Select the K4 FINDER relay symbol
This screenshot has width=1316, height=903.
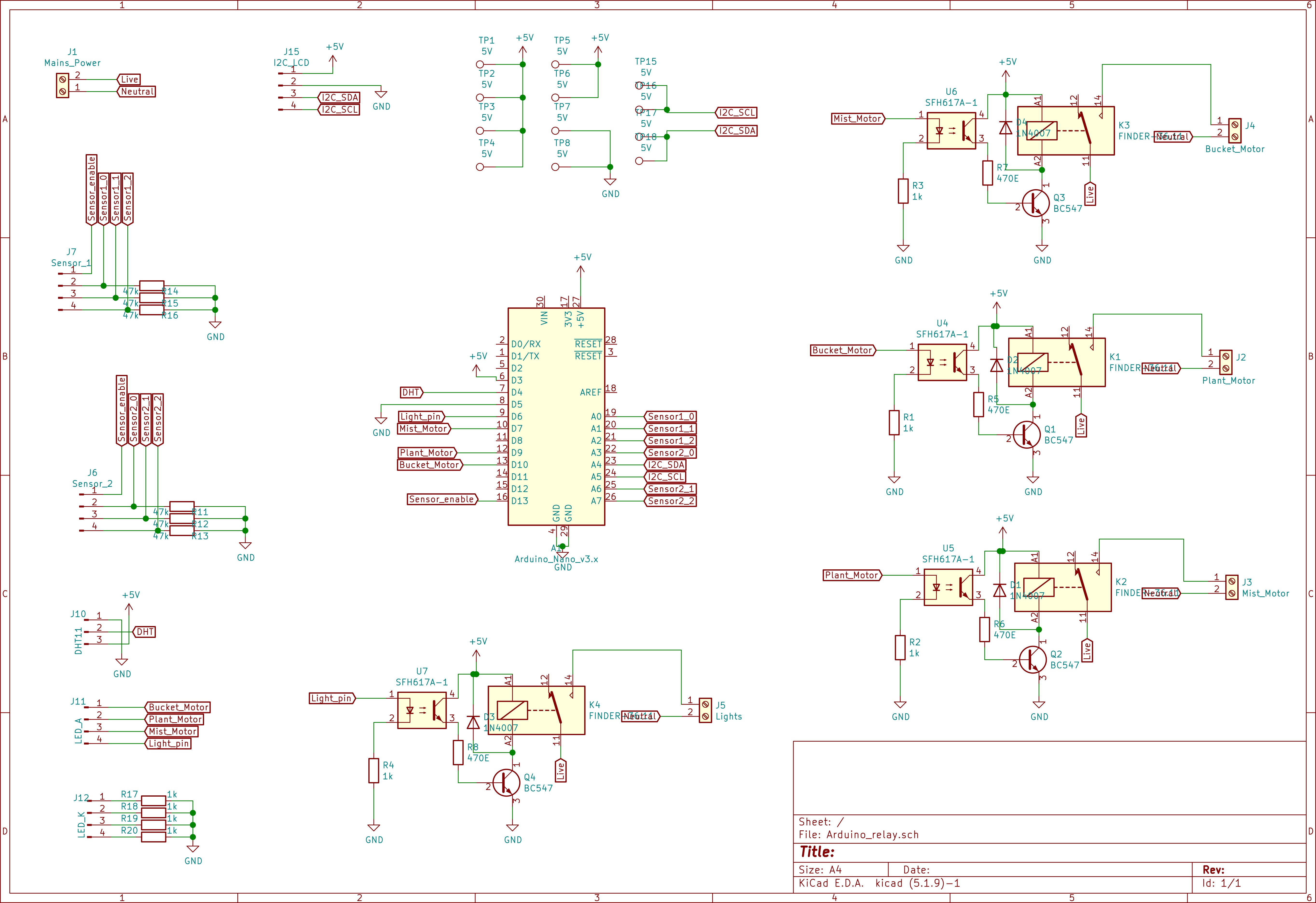(x=536, y=710)
